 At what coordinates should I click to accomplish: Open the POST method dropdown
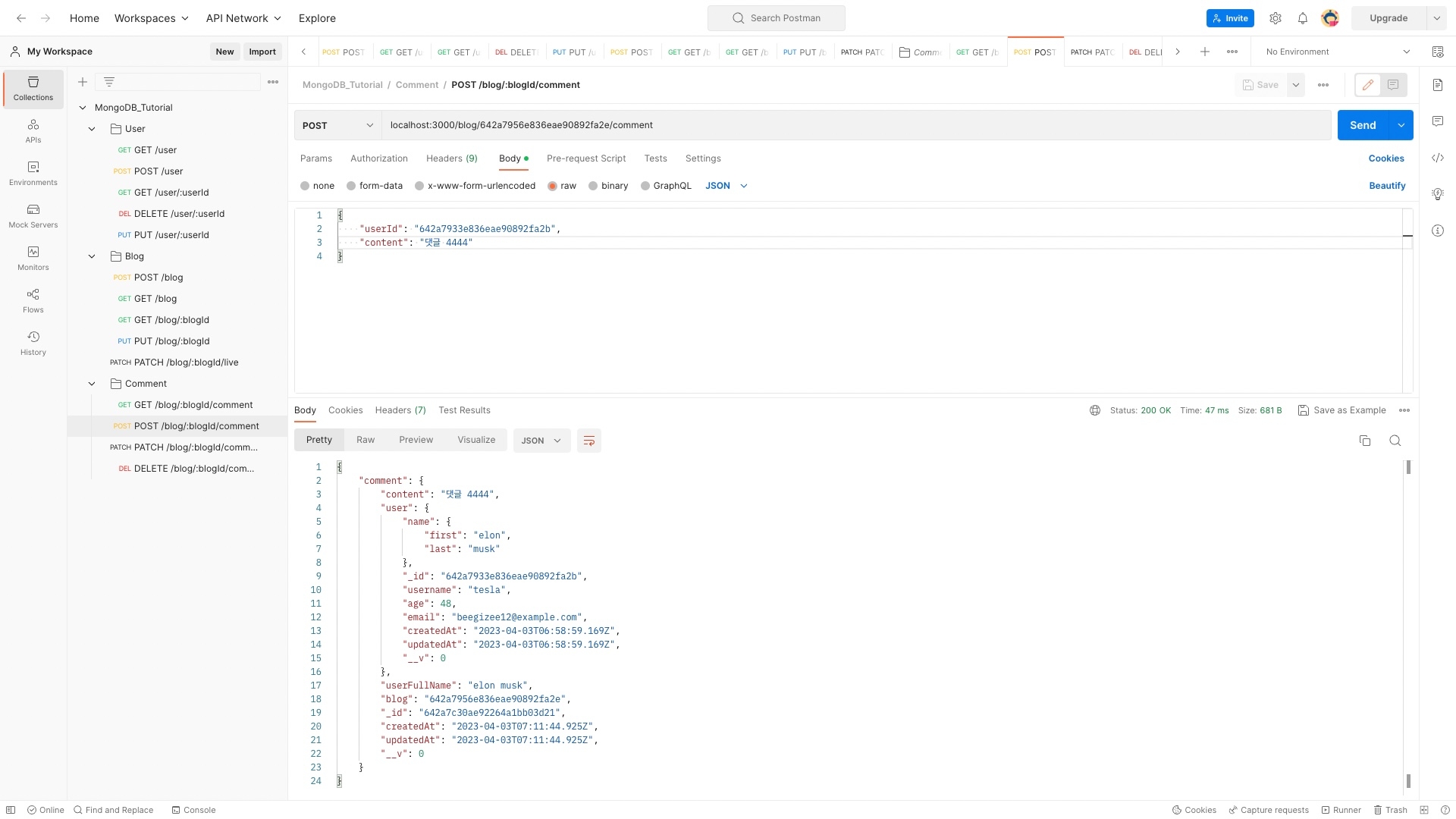coord(337,125)
